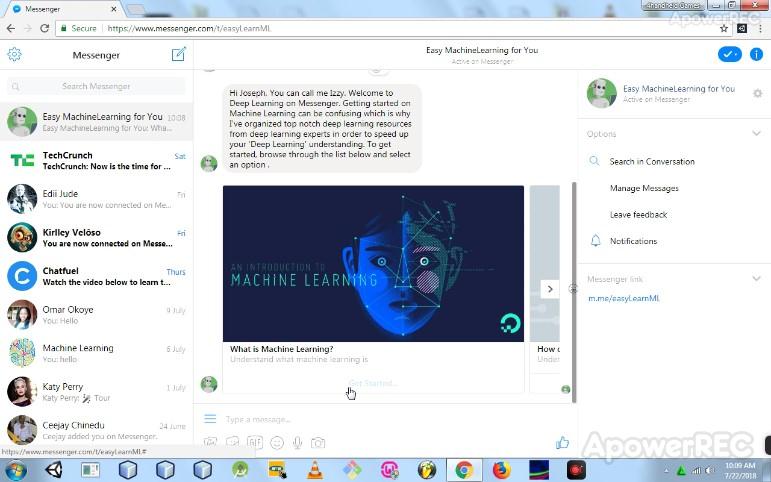Select Search in Conversation option

(652, 161)
